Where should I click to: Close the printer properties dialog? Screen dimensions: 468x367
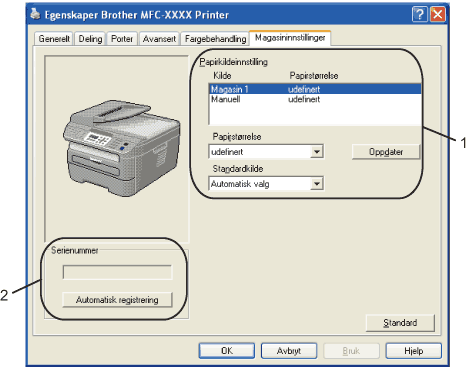(x=438, y=15)
